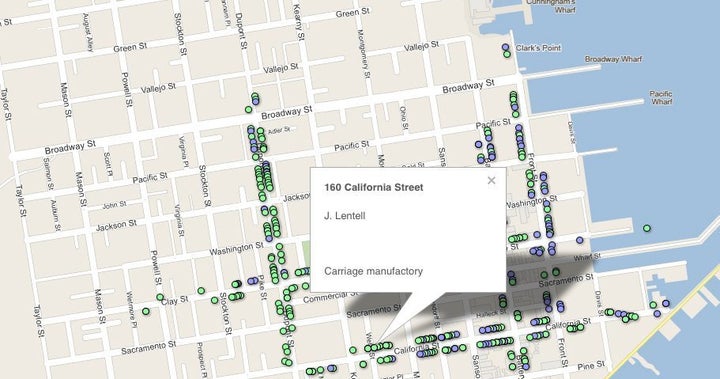
Task: Click the Broadway Wharf map label
Action: click(x=613, y=59)
